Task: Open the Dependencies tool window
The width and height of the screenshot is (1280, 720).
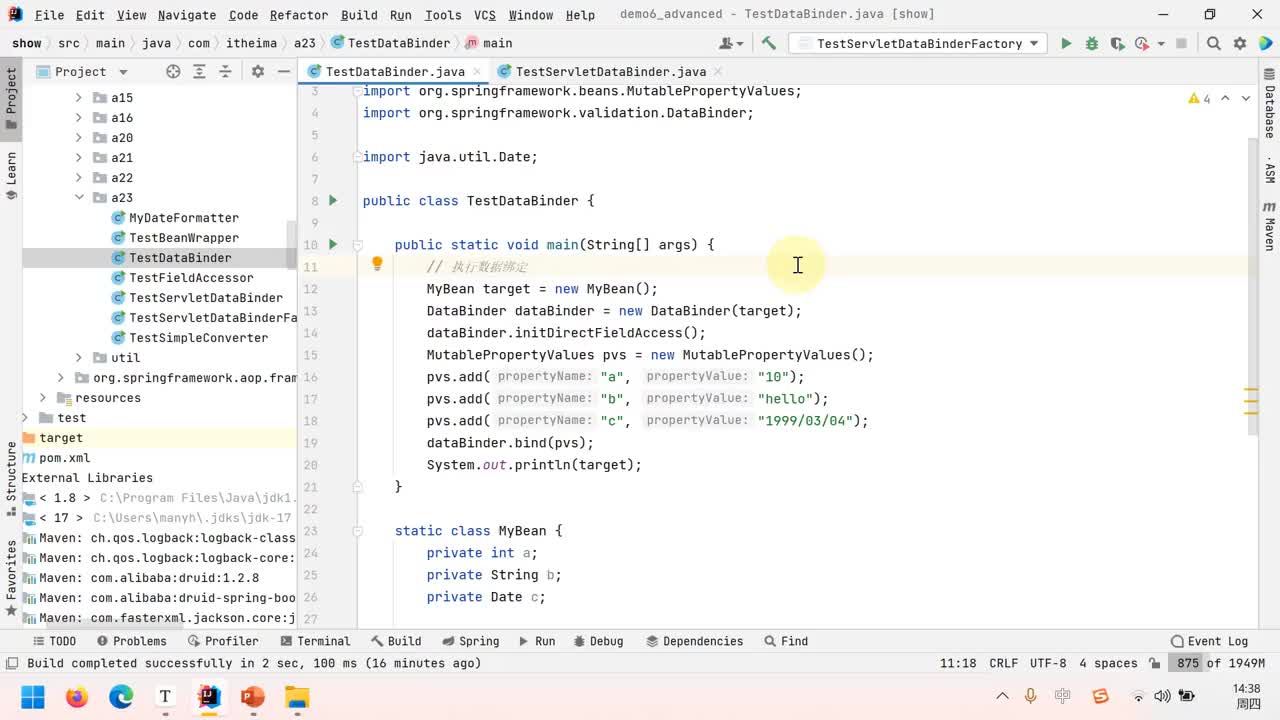Action: click(x=694, y=641)
